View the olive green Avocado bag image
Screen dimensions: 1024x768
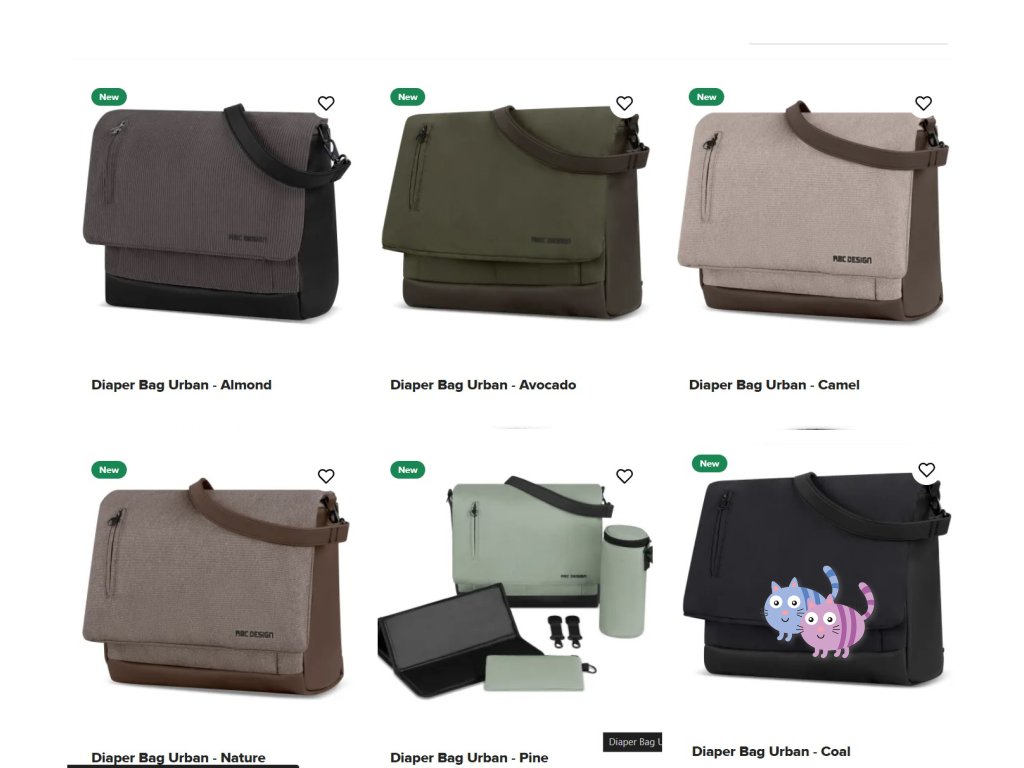click(x=515, y=212)
